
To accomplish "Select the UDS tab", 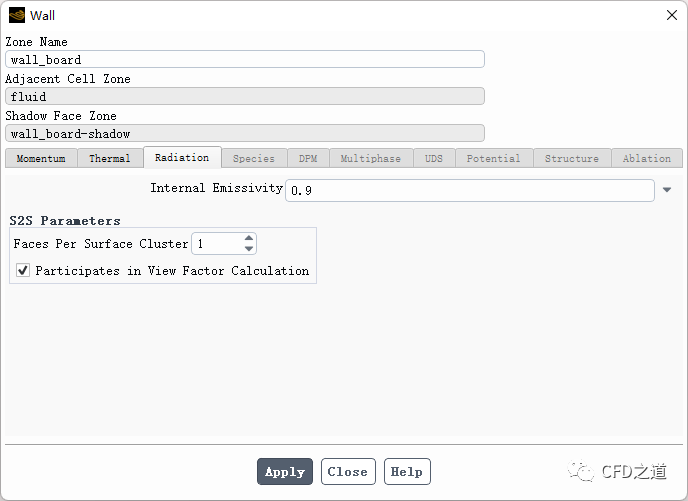I will 434,158.
